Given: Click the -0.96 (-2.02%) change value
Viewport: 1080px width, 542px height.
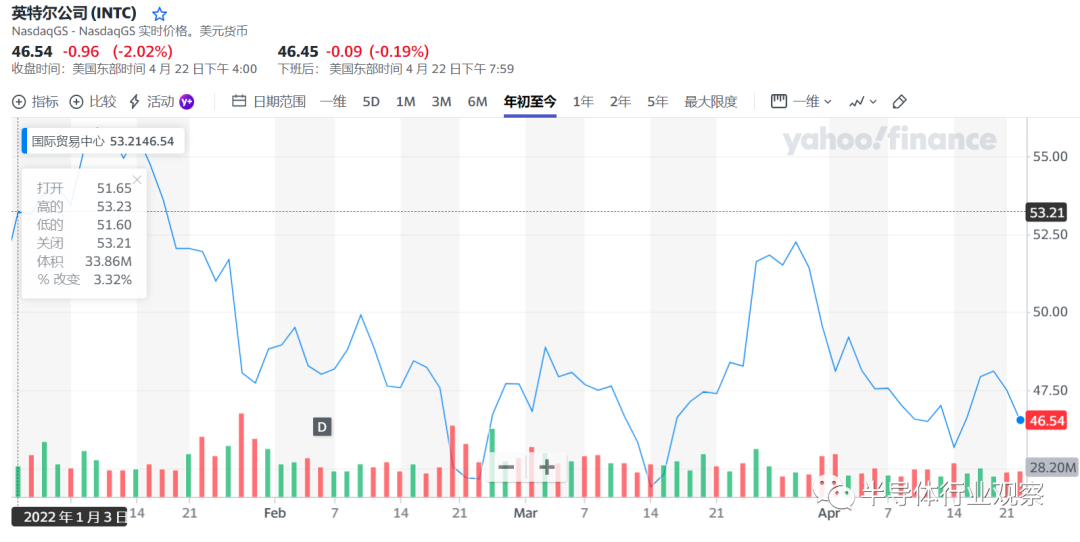Looking at the screenshot, I should click(x=118, y=51).
